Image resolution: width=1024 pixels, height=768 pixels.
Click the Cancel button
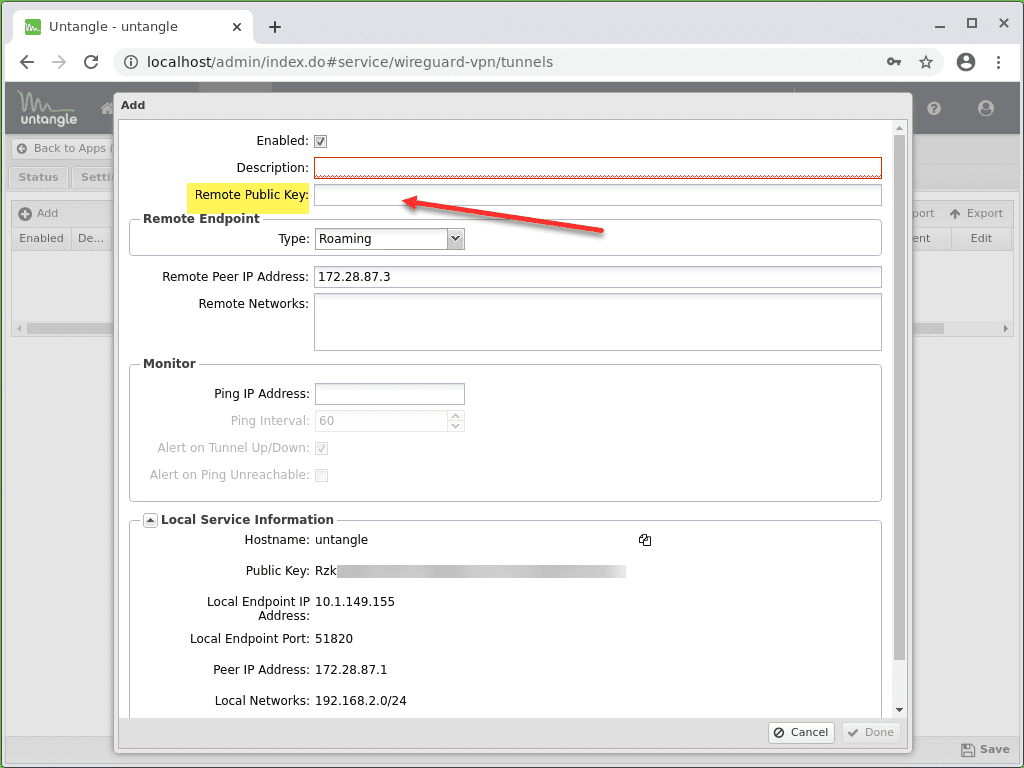[801, 732]
